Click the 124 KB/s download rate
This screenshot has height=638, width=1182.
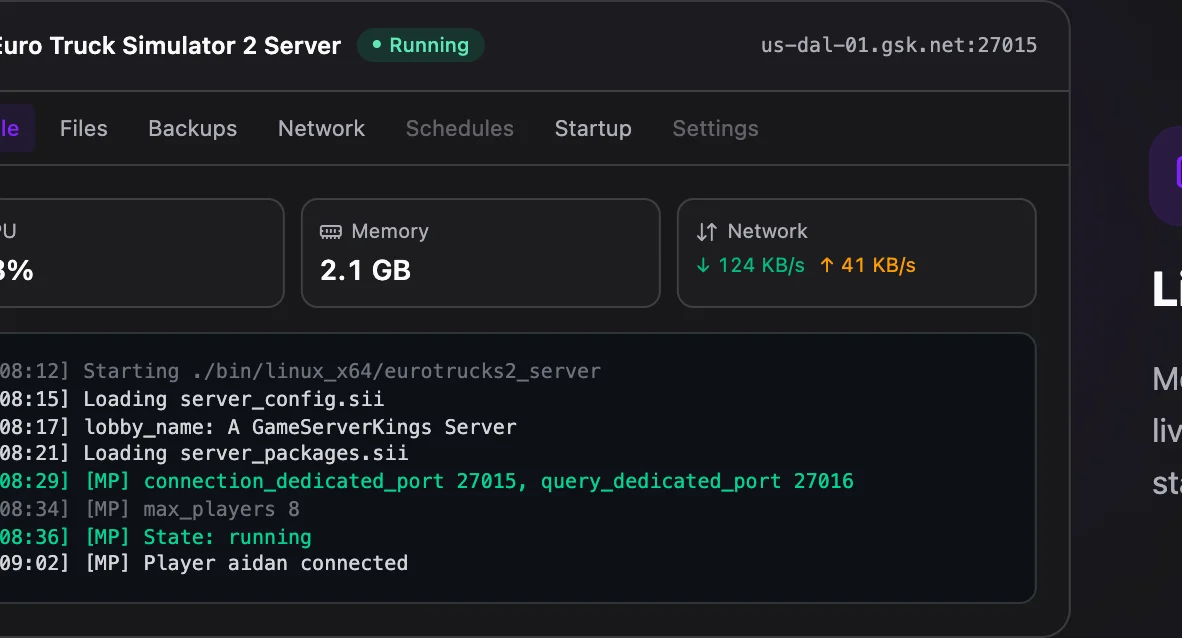pyautogui.click(x=761, y=265)
